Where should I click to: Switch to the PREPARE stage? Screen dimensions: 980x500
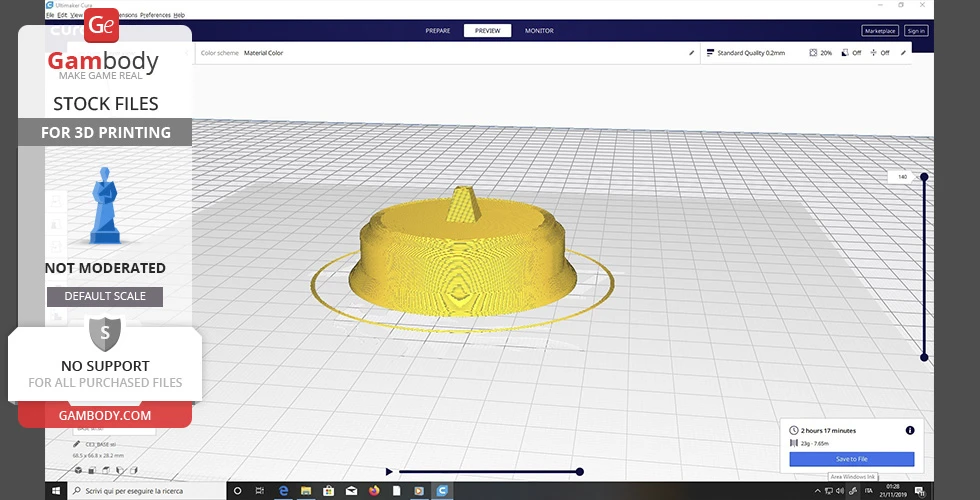tap(438, 31)
